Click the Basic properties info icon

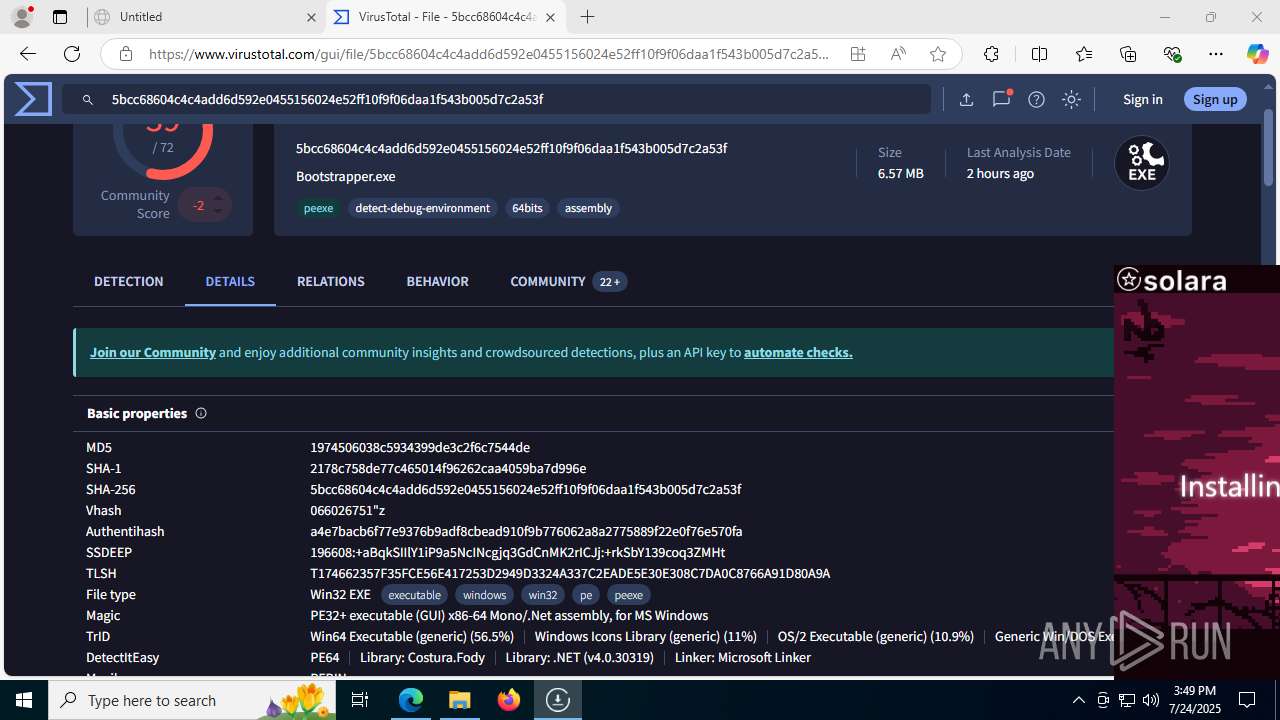click(x=201, y=413)
